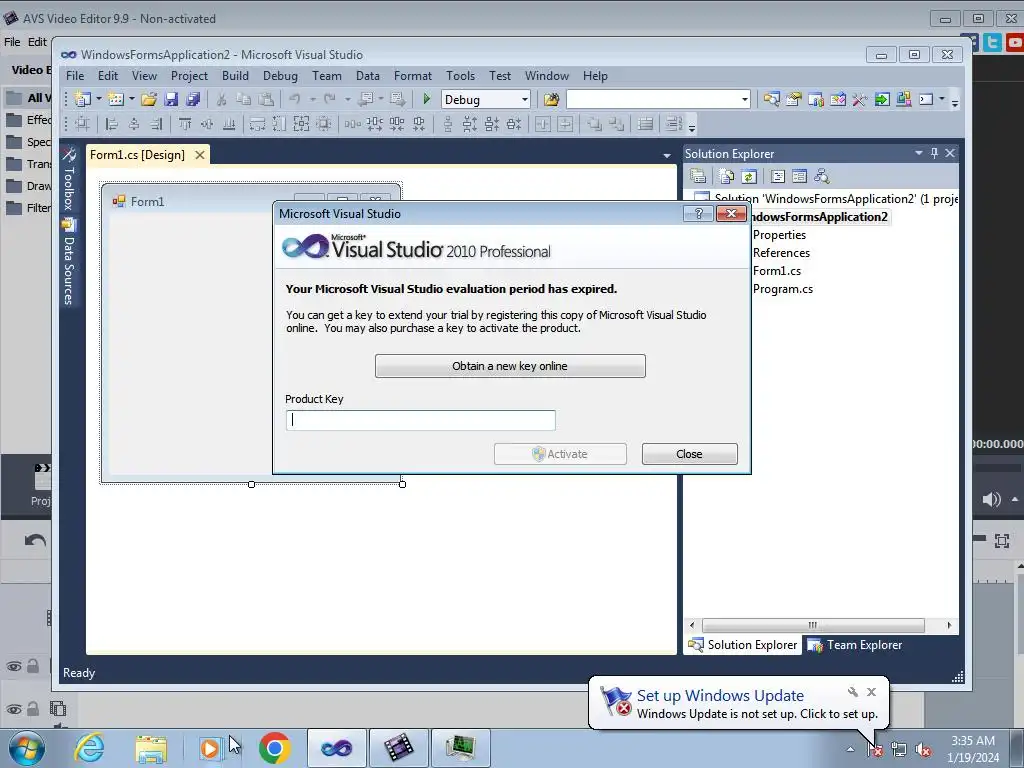Screen dimensions: 1024x768
Task: Click View Code icon in Solution Explorer toolbar
Action: pyautogui.click(x=777, y=176)
